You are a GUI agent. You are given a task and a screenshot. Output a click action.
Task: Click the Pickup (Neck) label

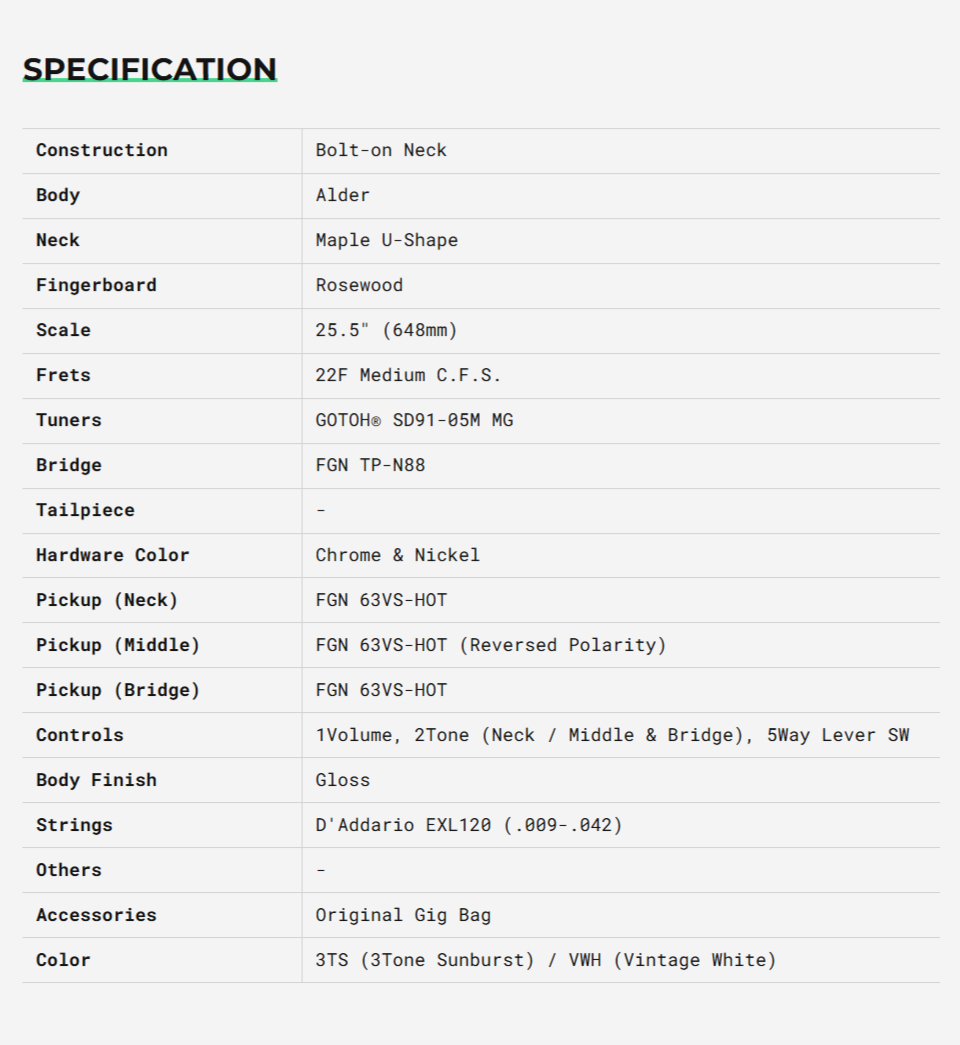click(x=107, y=600)
